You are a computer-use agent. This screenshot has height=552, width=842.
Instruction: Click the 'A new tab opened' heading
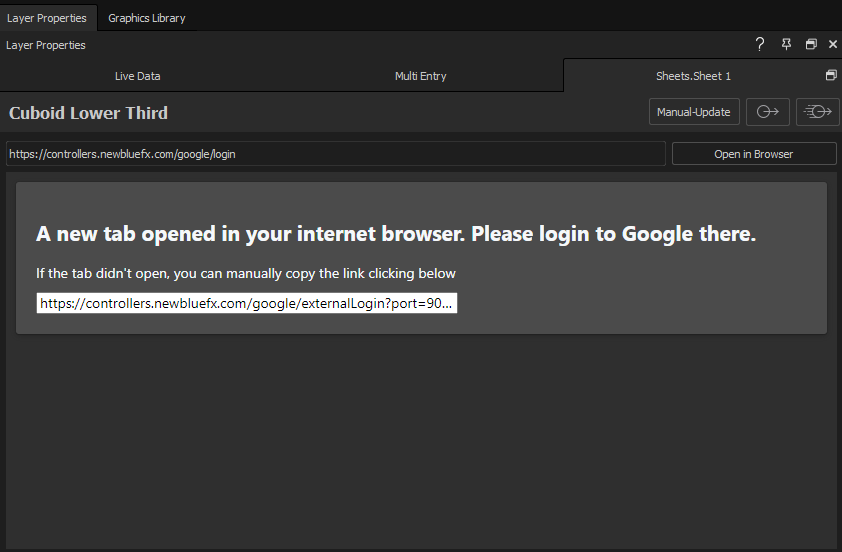pos(396,234)
